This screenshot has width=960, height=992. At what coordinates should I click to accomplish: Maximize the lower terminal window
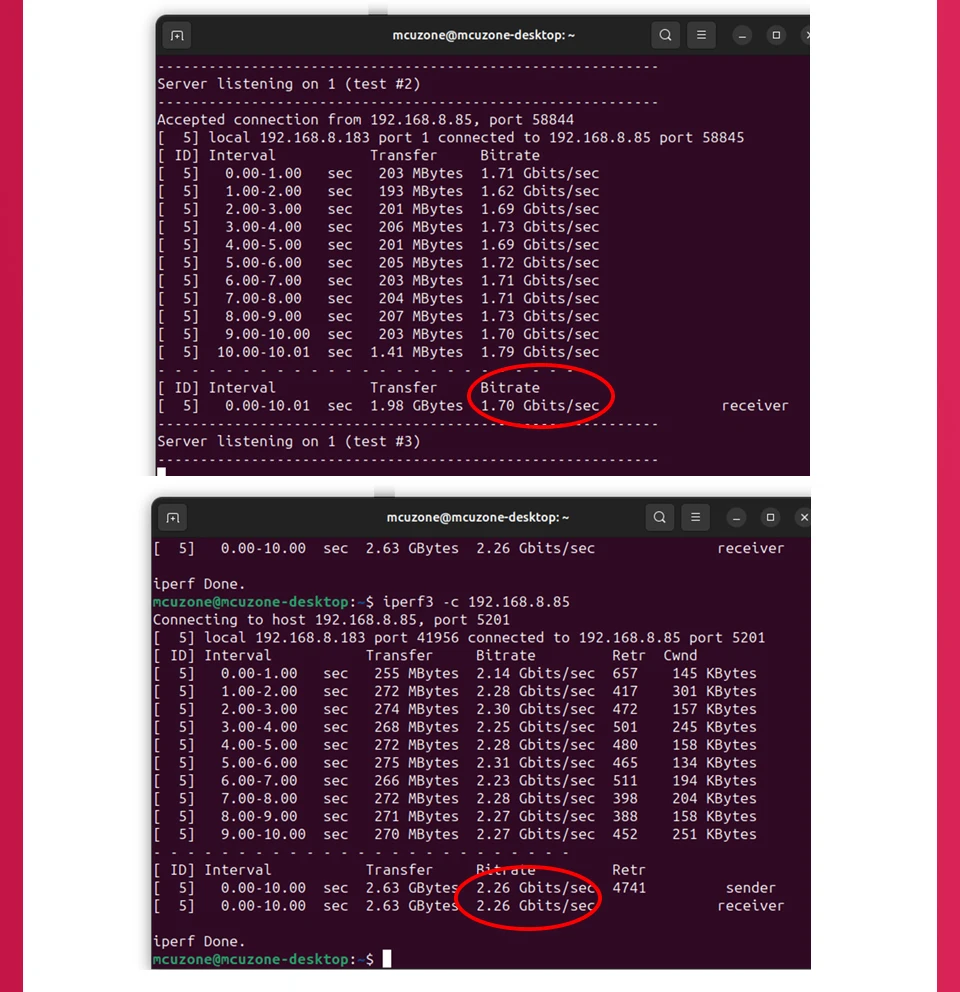click(771, 518)
